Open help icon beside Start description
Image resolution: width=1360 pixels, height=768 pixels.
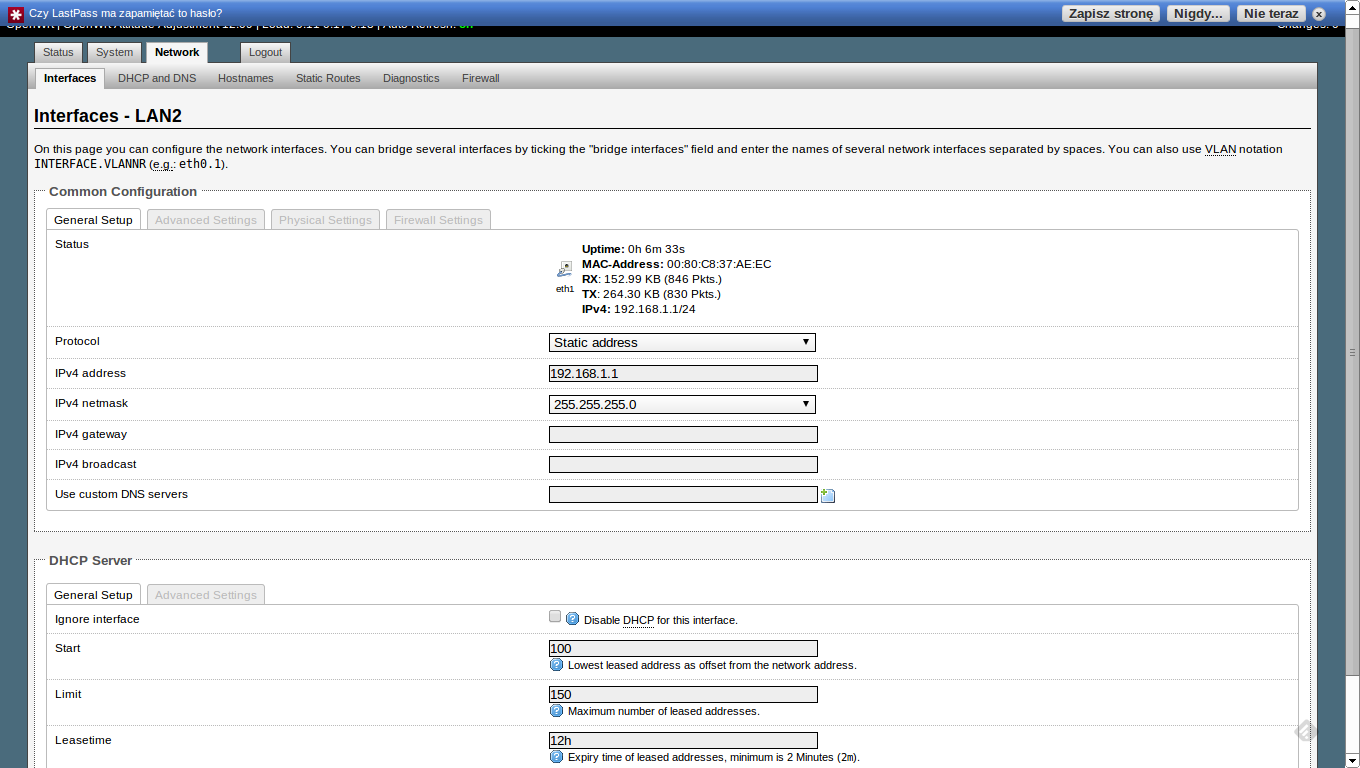[557, 665]
